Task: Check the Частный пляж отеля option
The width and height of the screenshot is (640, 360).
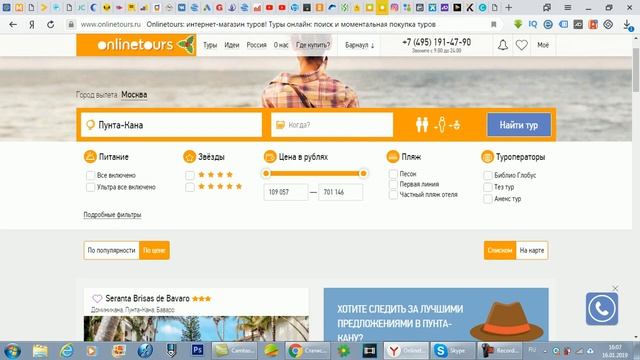Action: point(393,195)
